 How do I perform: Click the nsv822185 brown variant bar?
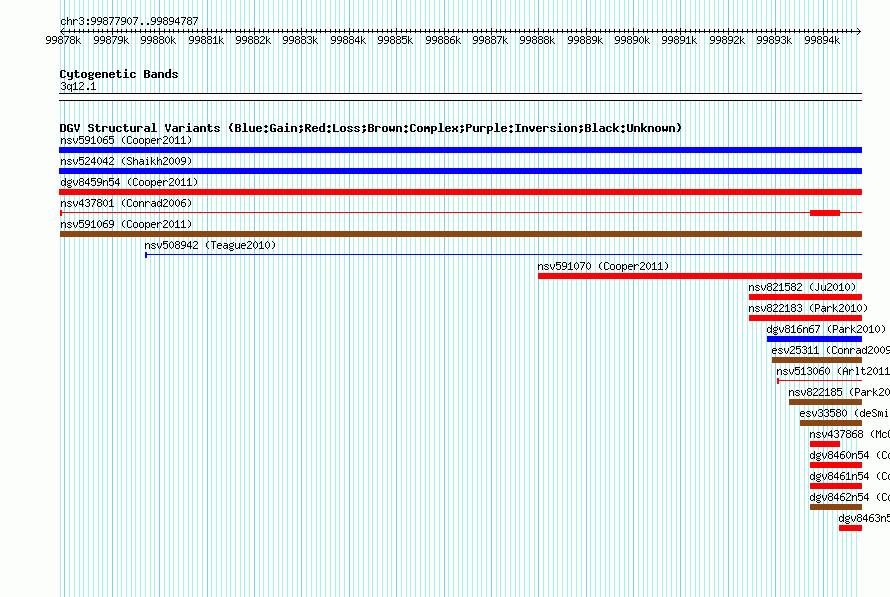click(x=825, y=402)
